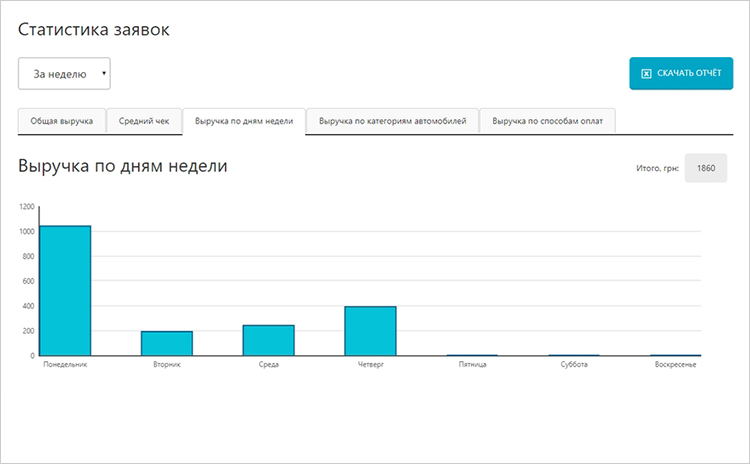Select the Выручка по дням недели tab
Viewport: 750px width, 464px height.
coord(244,121)
